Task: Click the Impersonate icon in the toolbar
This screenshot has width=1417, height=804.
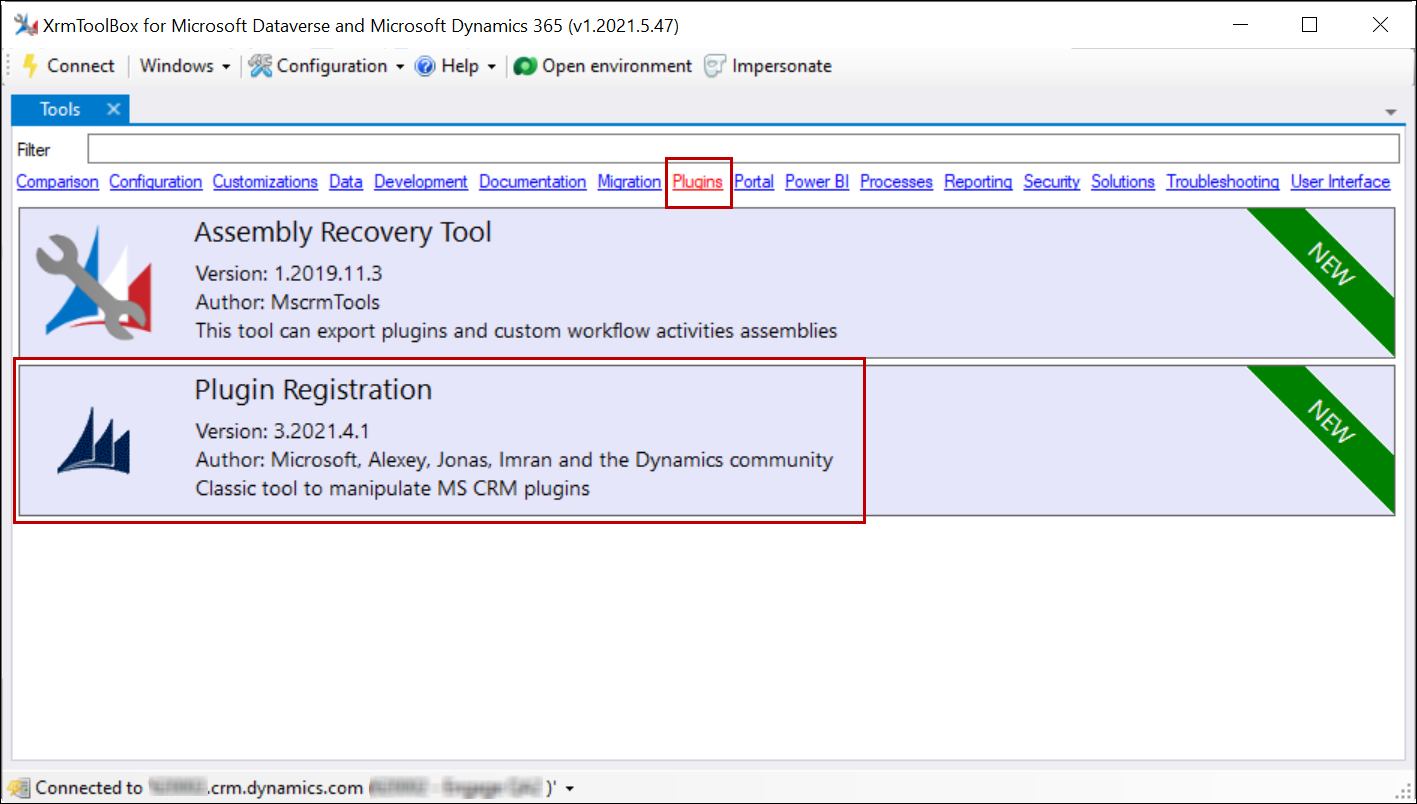Action: (714, 66)
